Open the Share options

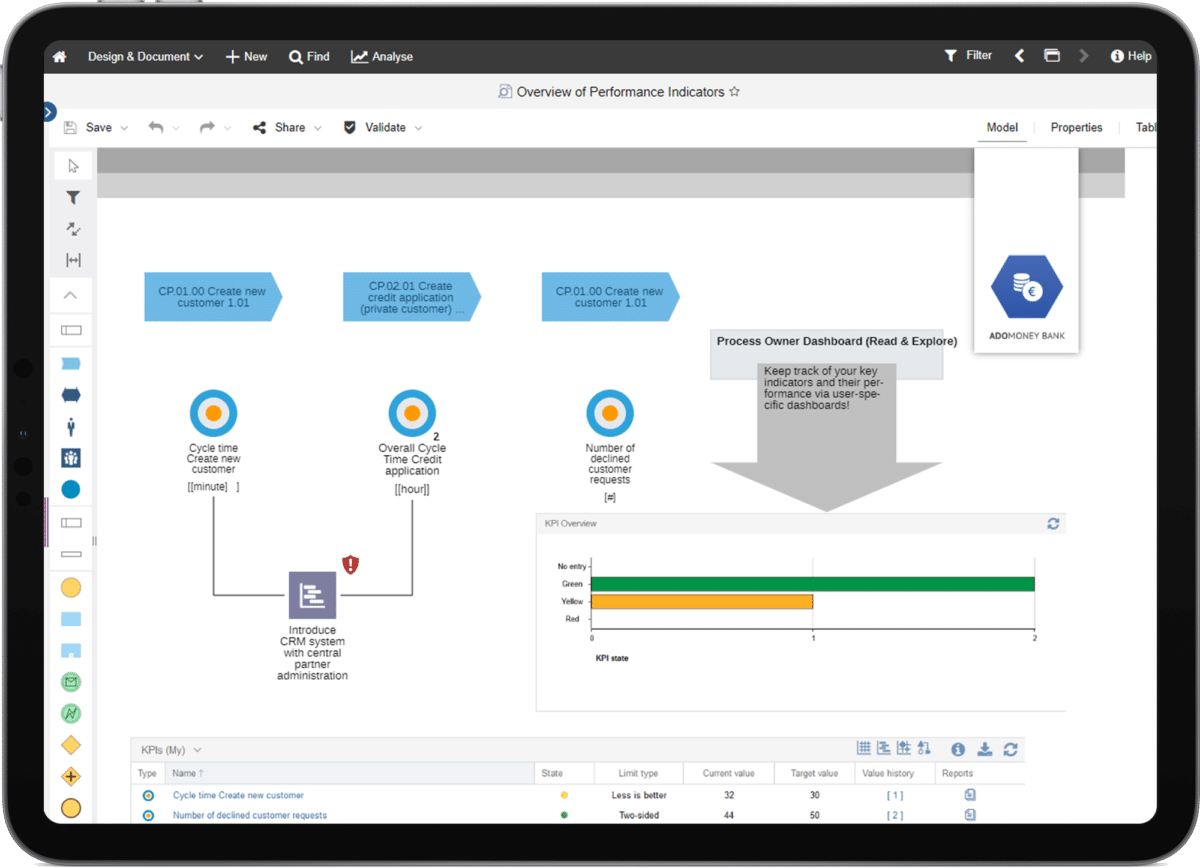[287, 127]
